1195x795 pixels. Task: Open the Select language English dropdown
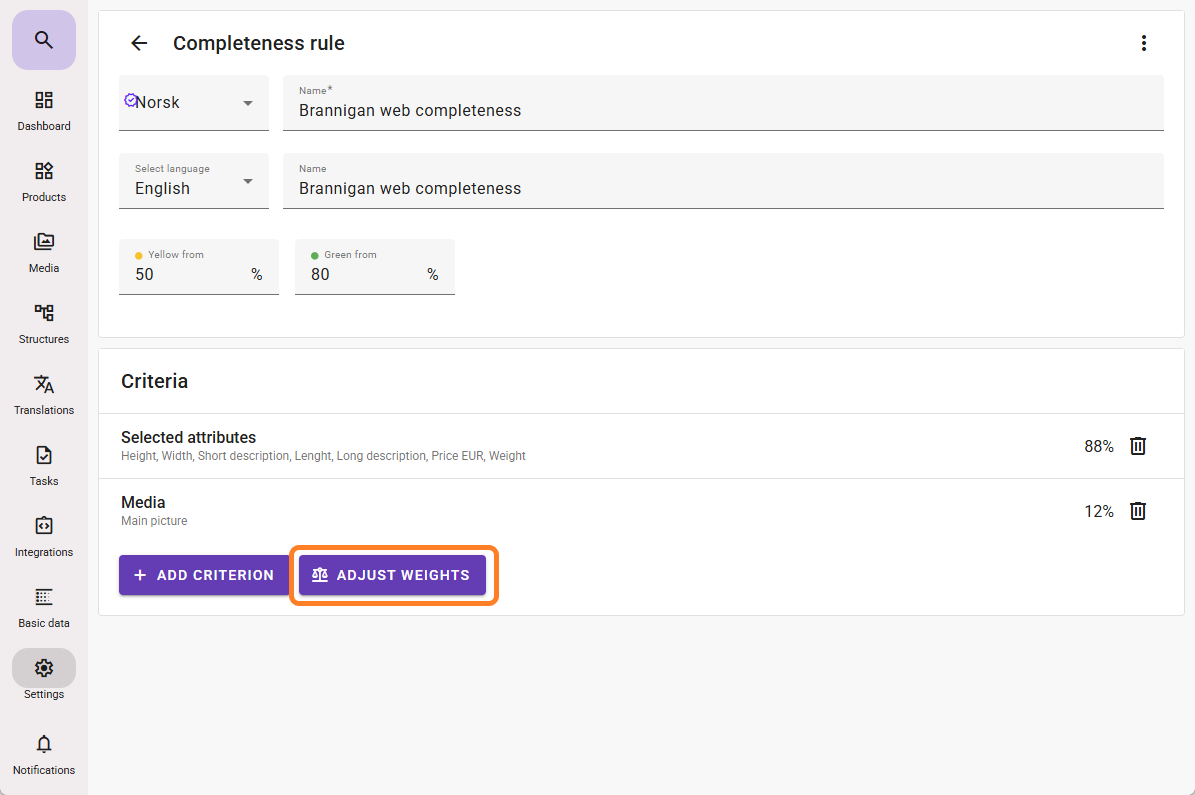coord(194,181)
